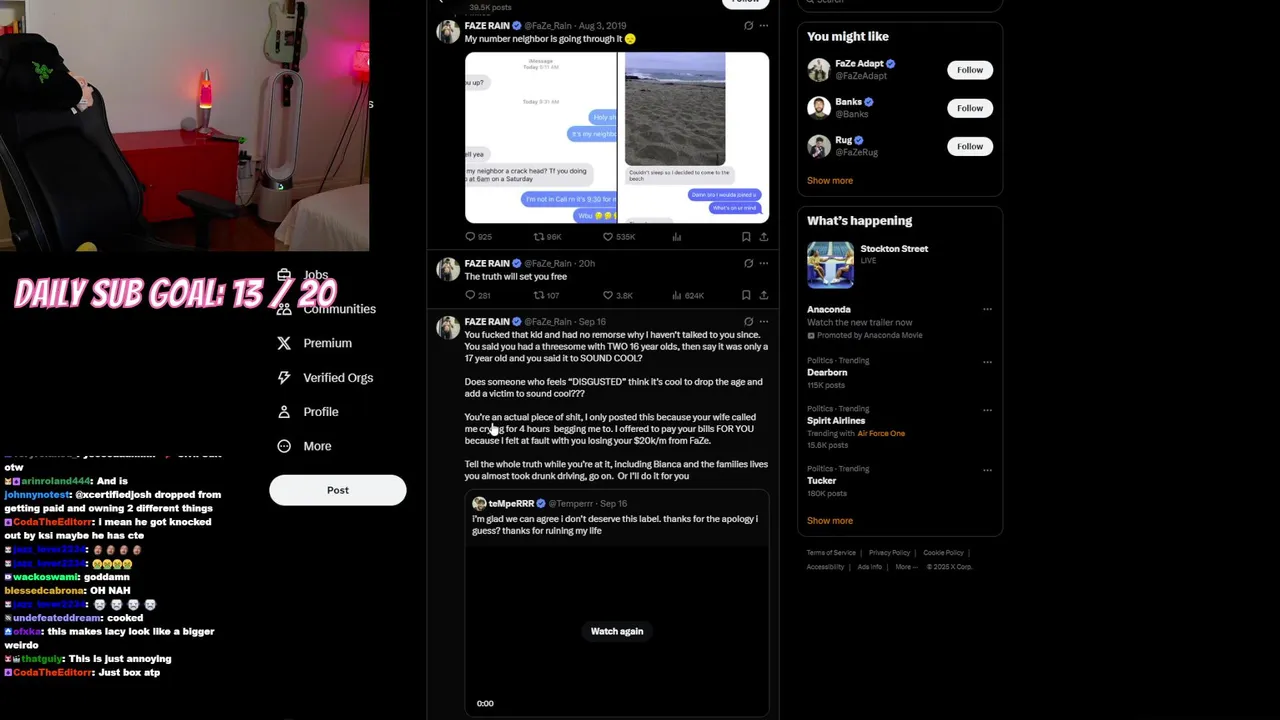This screenshot has height=720, width=1280.
Task: Click the '20h' timestamp on FAZE RAIN tweet
Action: (x=587, y=264)
